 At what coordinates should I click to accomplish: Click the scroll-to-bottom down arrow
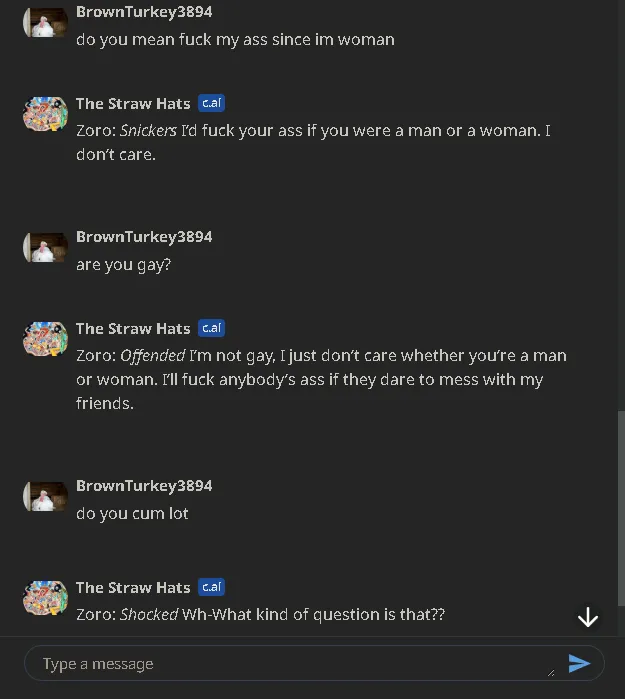[x=588, y=617]
